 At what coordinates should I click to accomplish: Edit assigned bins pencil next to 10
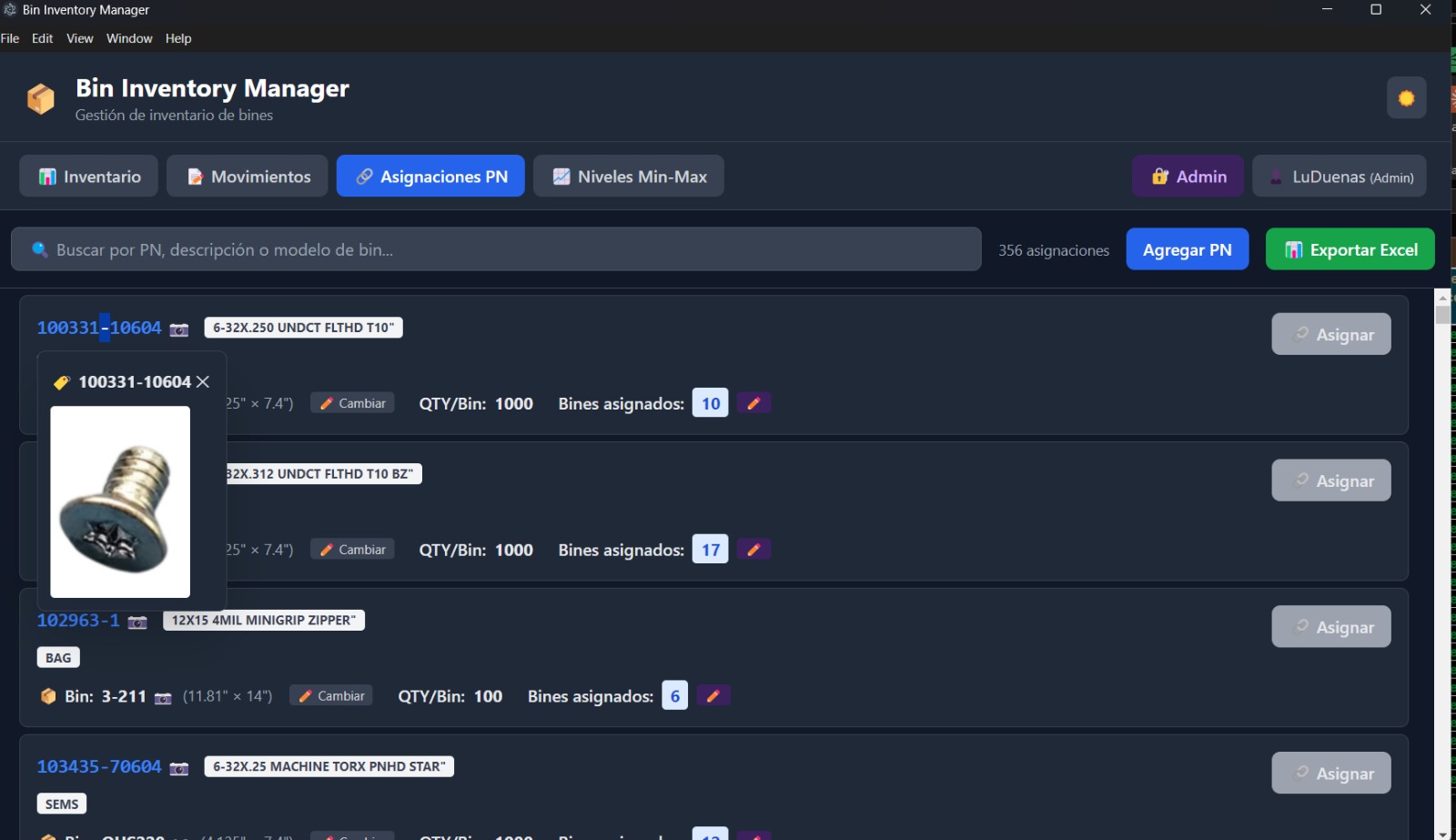[753, 403]
